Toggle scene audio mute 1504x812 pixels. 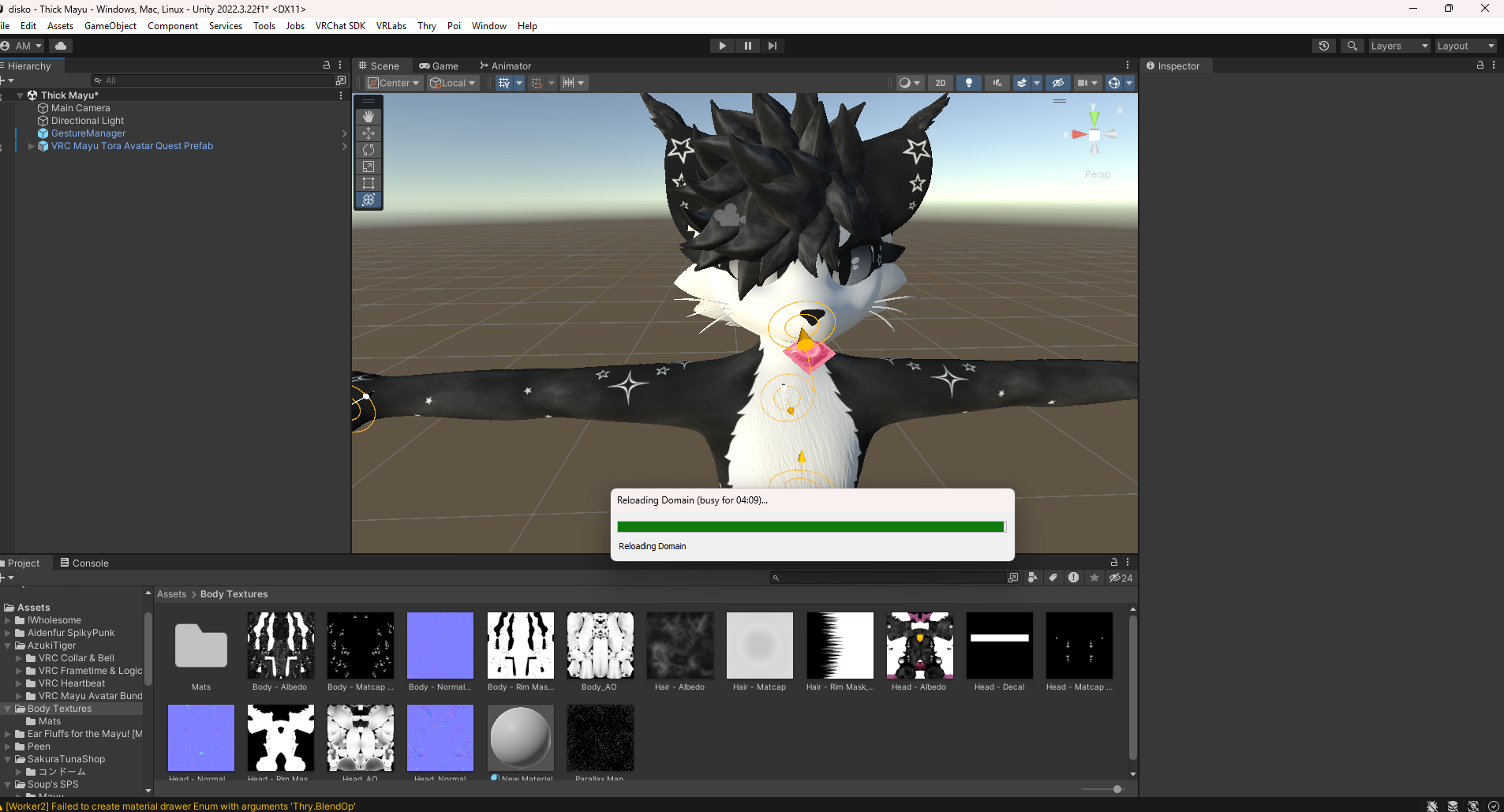click(x=997, y=83)
